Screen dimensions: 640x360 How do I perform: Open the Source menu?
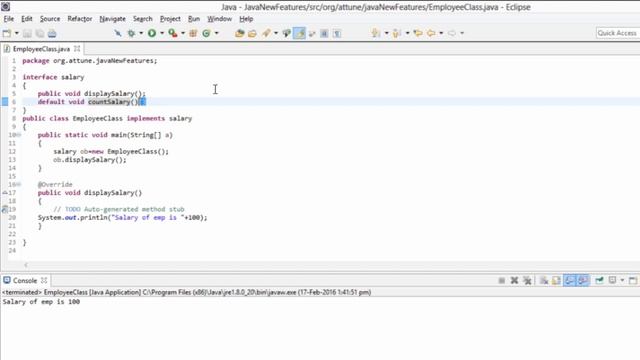coord(50,19)
